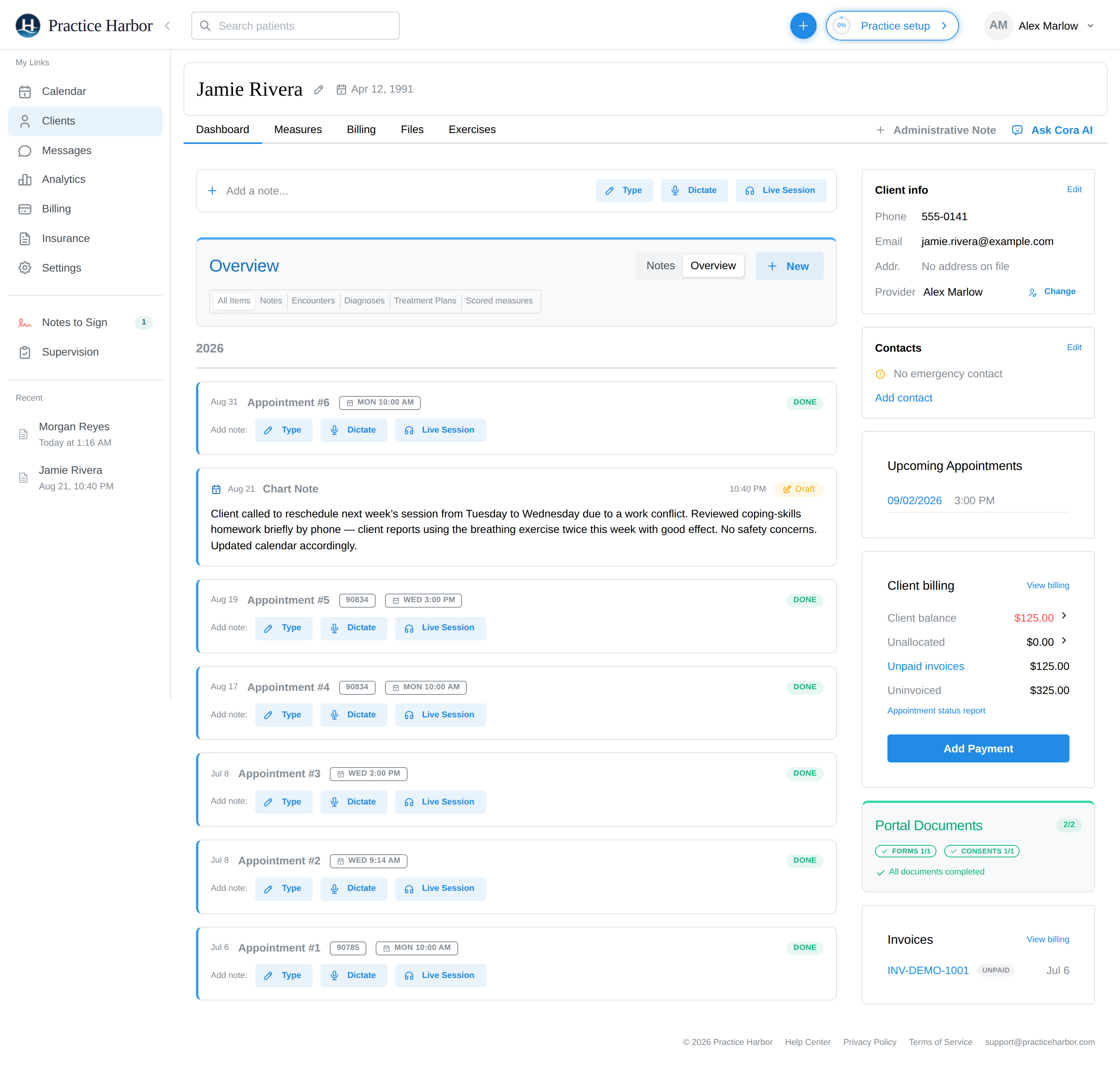Select the Overview view toggle
Screen dimensions: 1120x1069
(713, 266)
